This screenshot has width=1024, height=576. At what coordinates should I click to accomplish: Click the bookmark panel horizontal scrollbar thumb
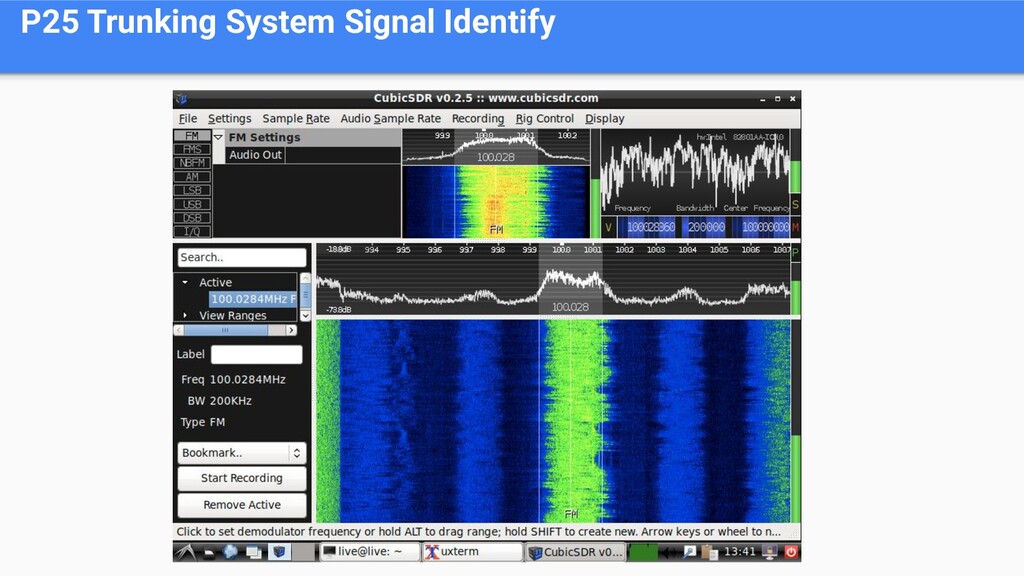(225, 330)
